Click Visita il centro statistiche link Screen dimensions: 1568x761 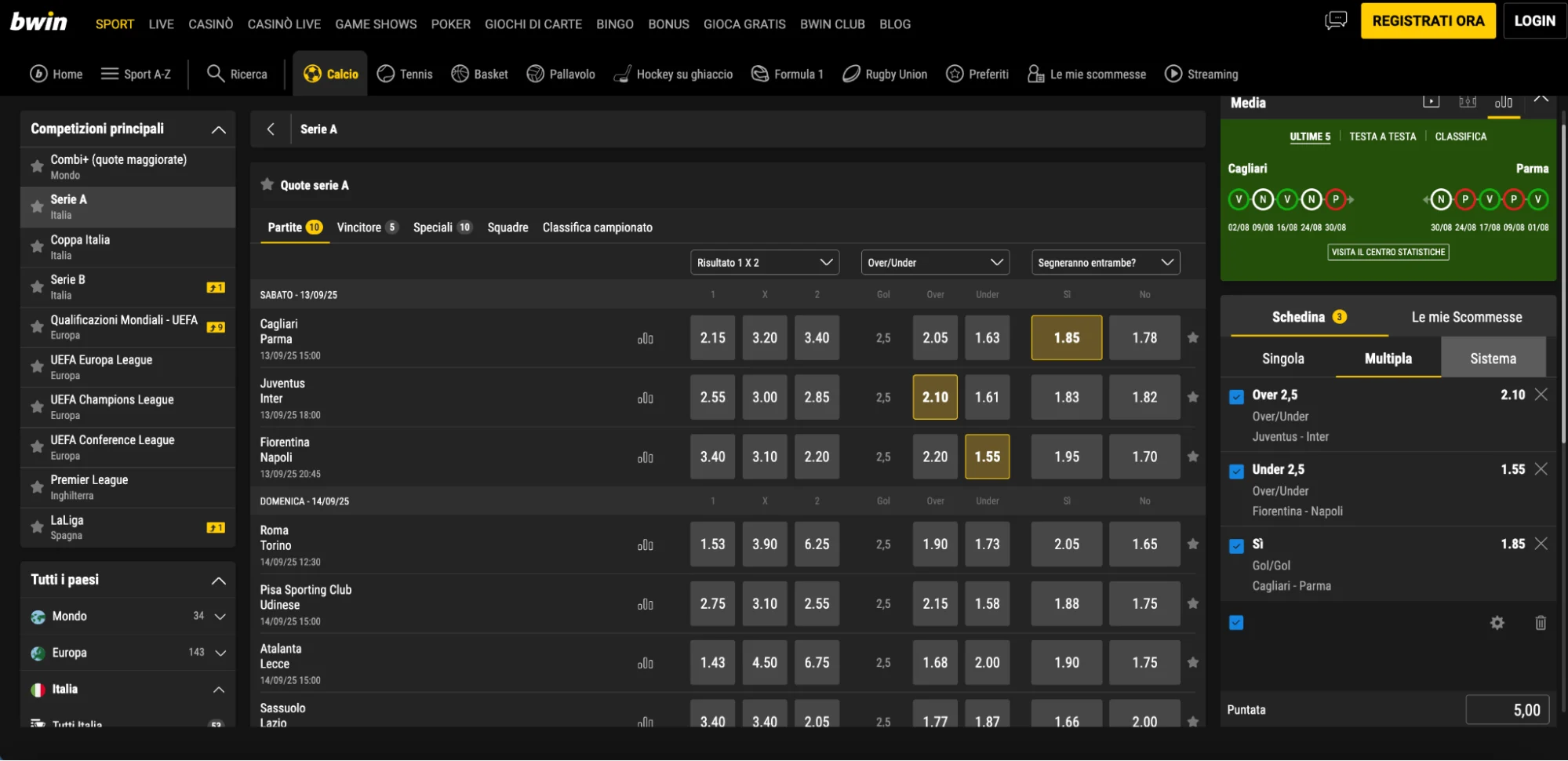click(1388, 252)
